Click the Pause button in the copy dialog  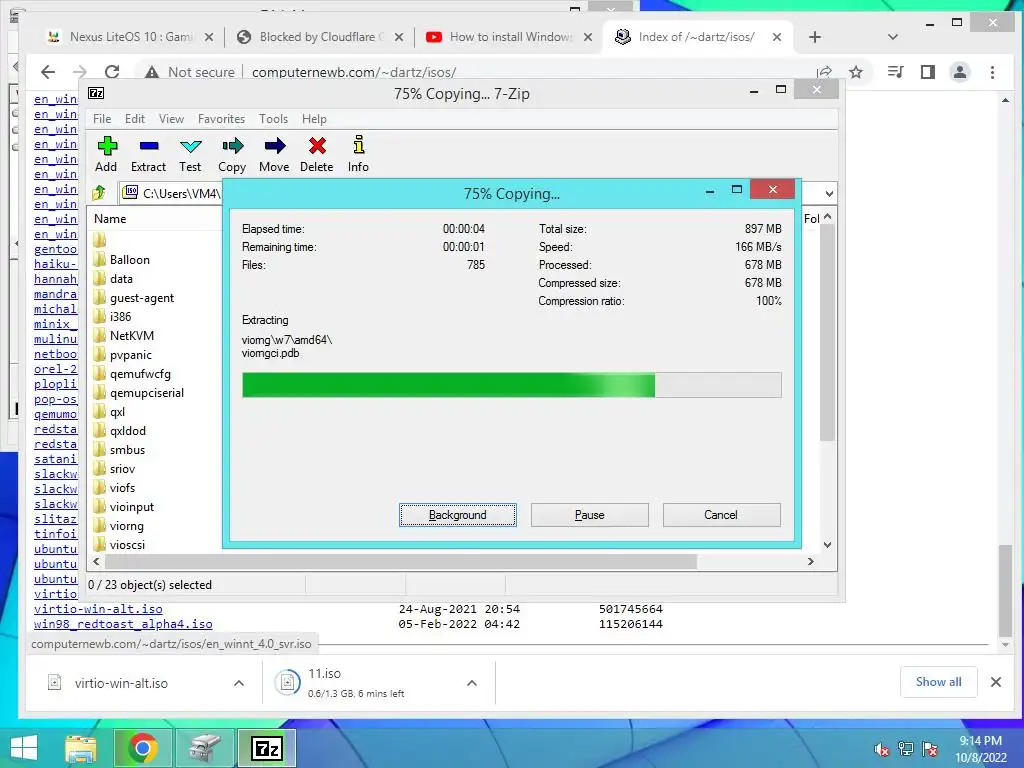click(x=589, y=515)
